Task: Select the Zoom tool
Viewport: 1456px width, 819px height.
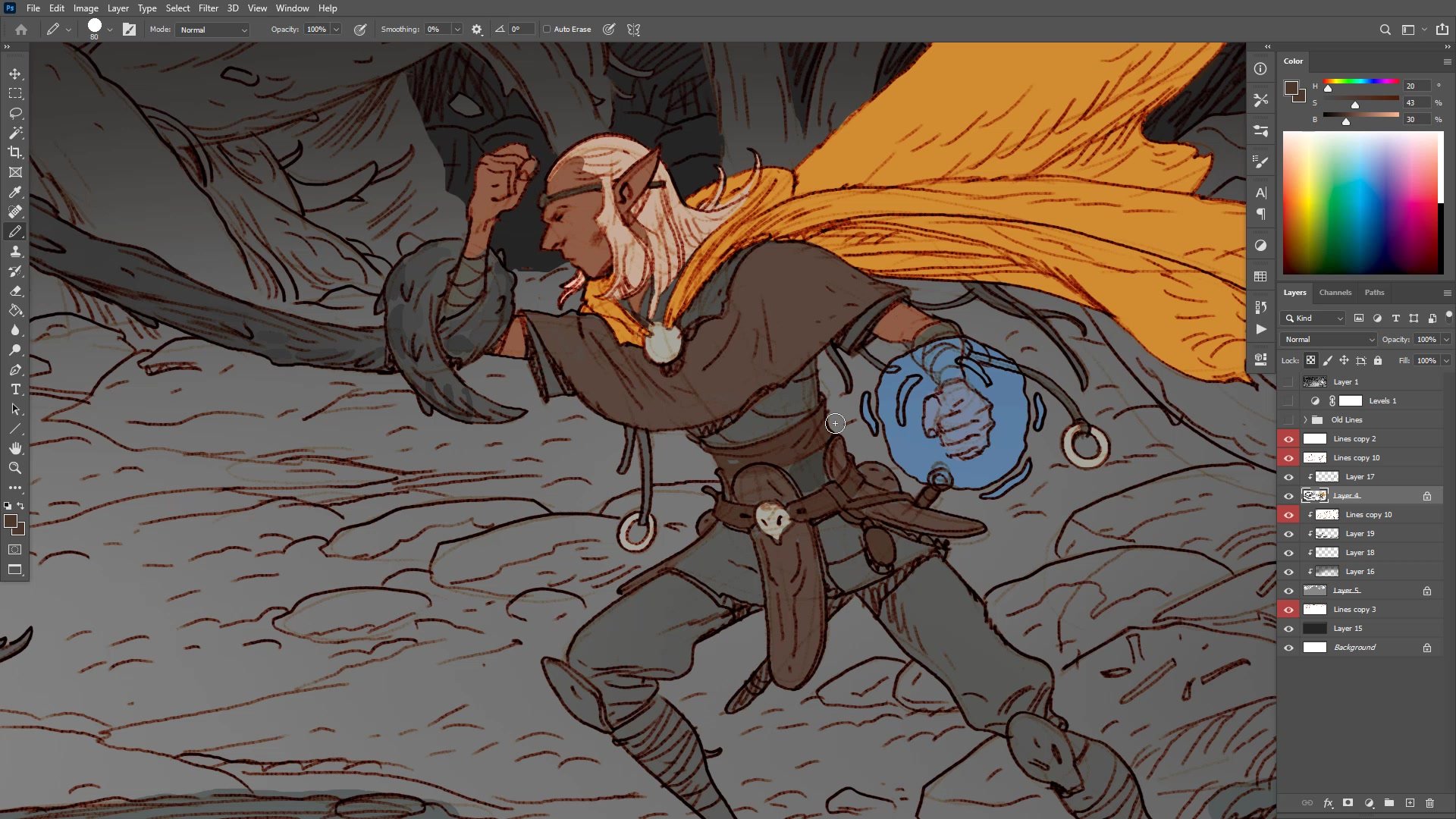Action: (15, 468)
